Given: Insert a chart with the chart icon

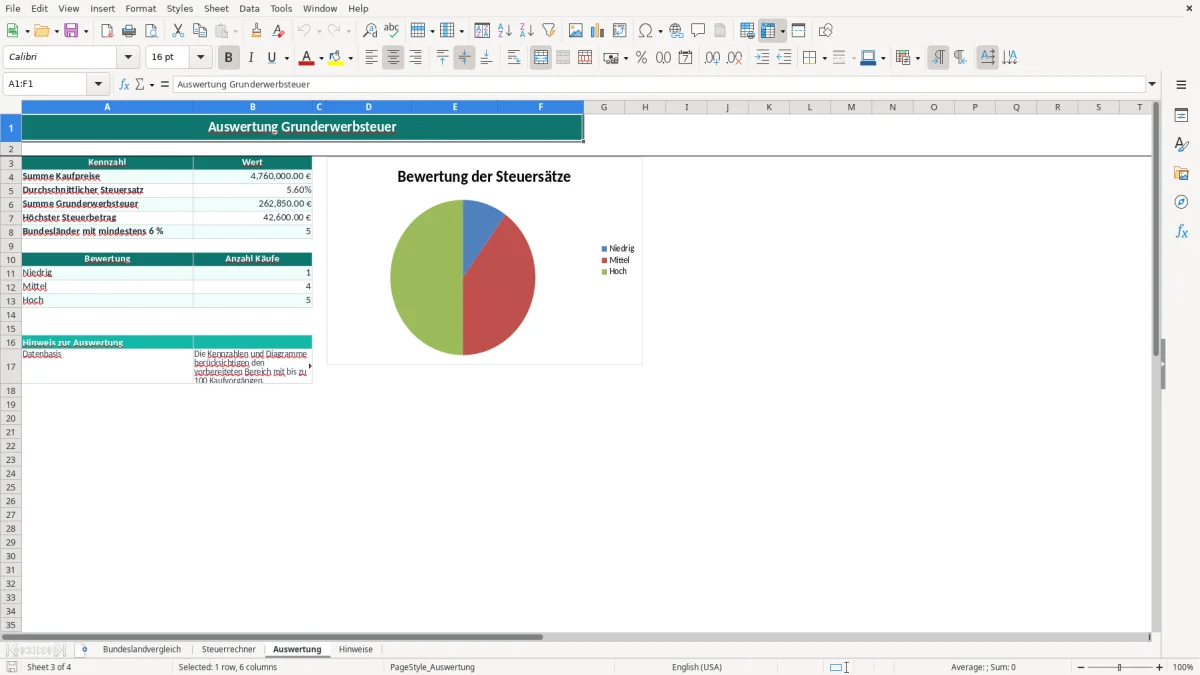Looking at the screenshot, I should [x=597, y=31].
